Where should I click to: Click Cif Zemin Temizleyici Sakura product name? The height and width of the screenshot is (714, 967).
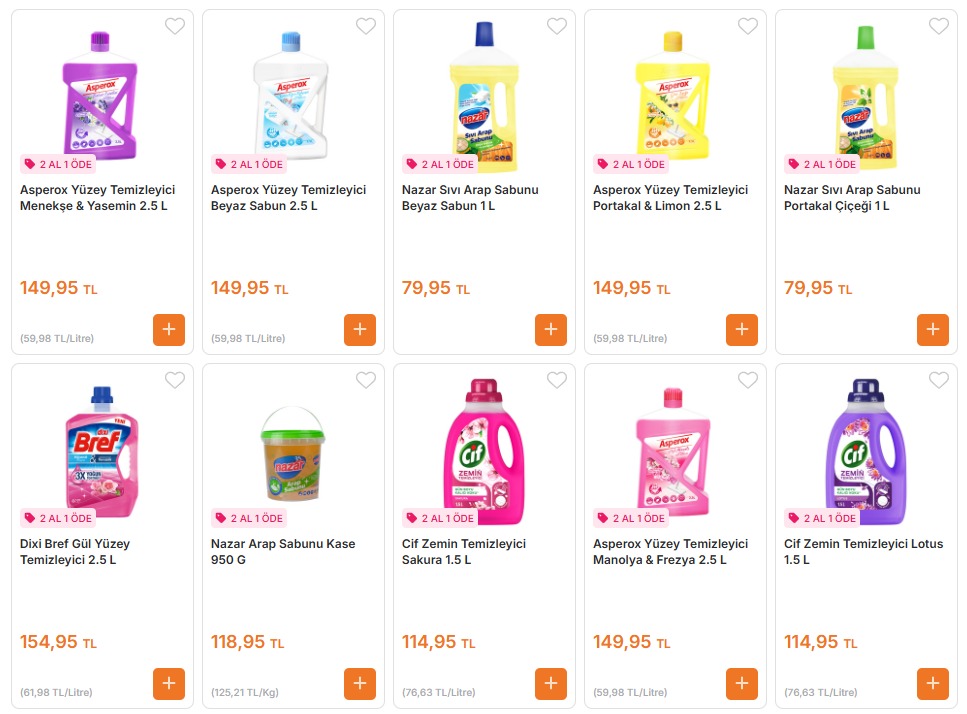464,552
